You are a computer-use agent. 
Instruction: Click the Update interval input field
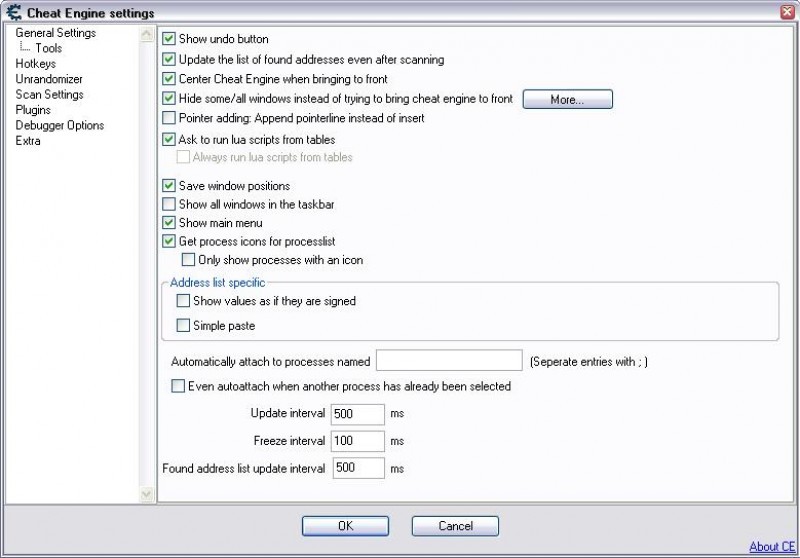coord(358,414)
